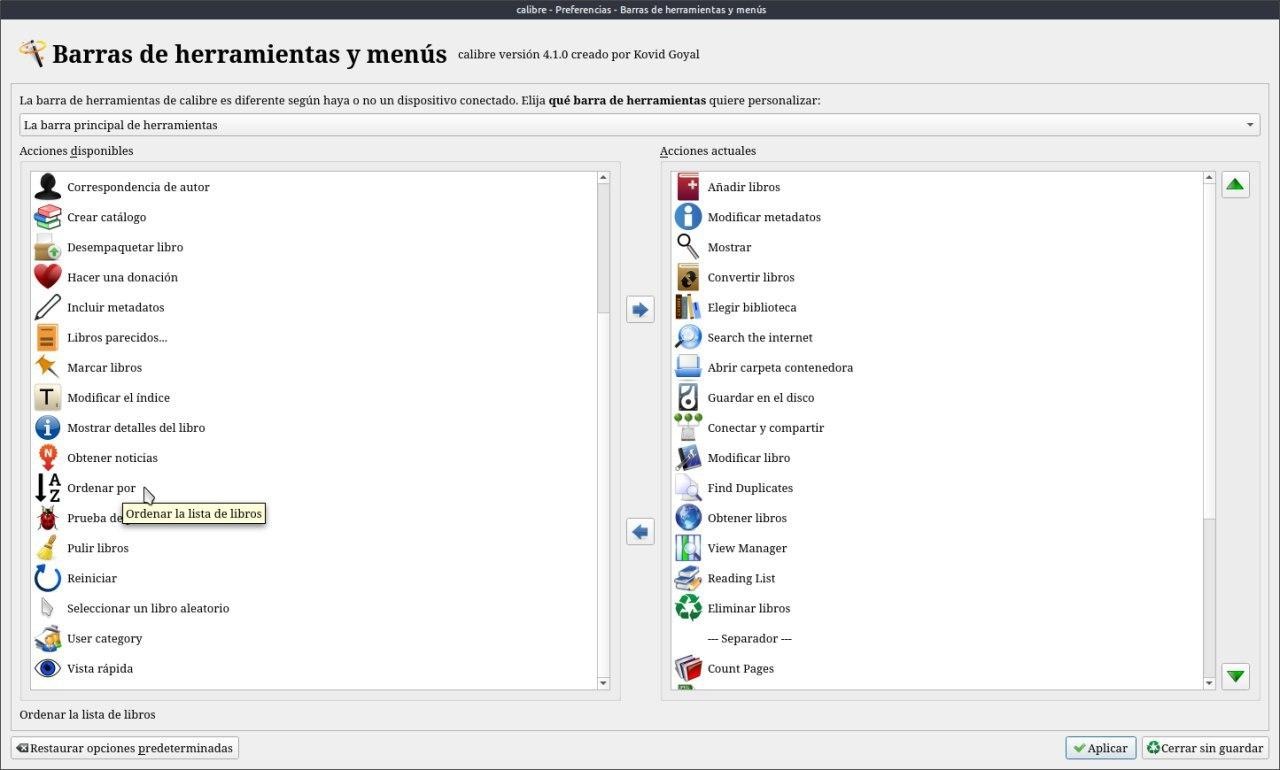Click the Mostrar detalles del libro info icon

tap(47, 427)
